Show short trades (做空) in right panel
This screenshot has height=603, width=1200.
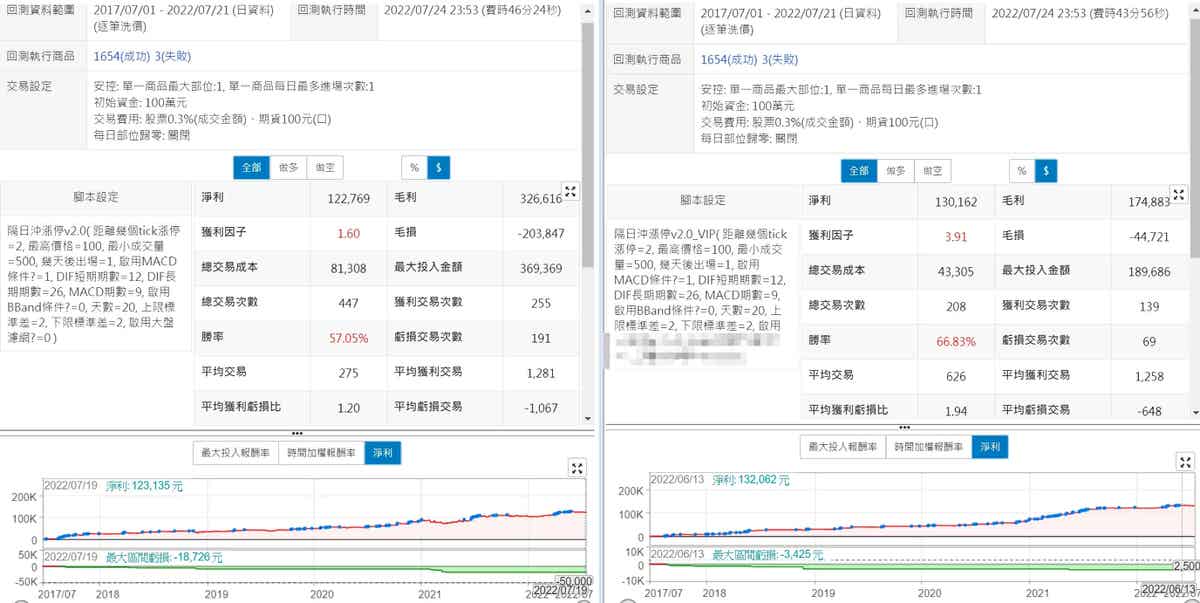933,171
